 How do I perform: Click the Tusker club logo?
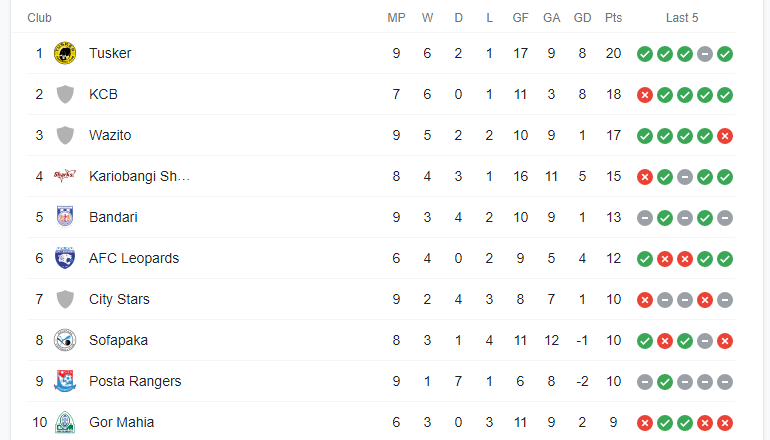coord(65,53)
